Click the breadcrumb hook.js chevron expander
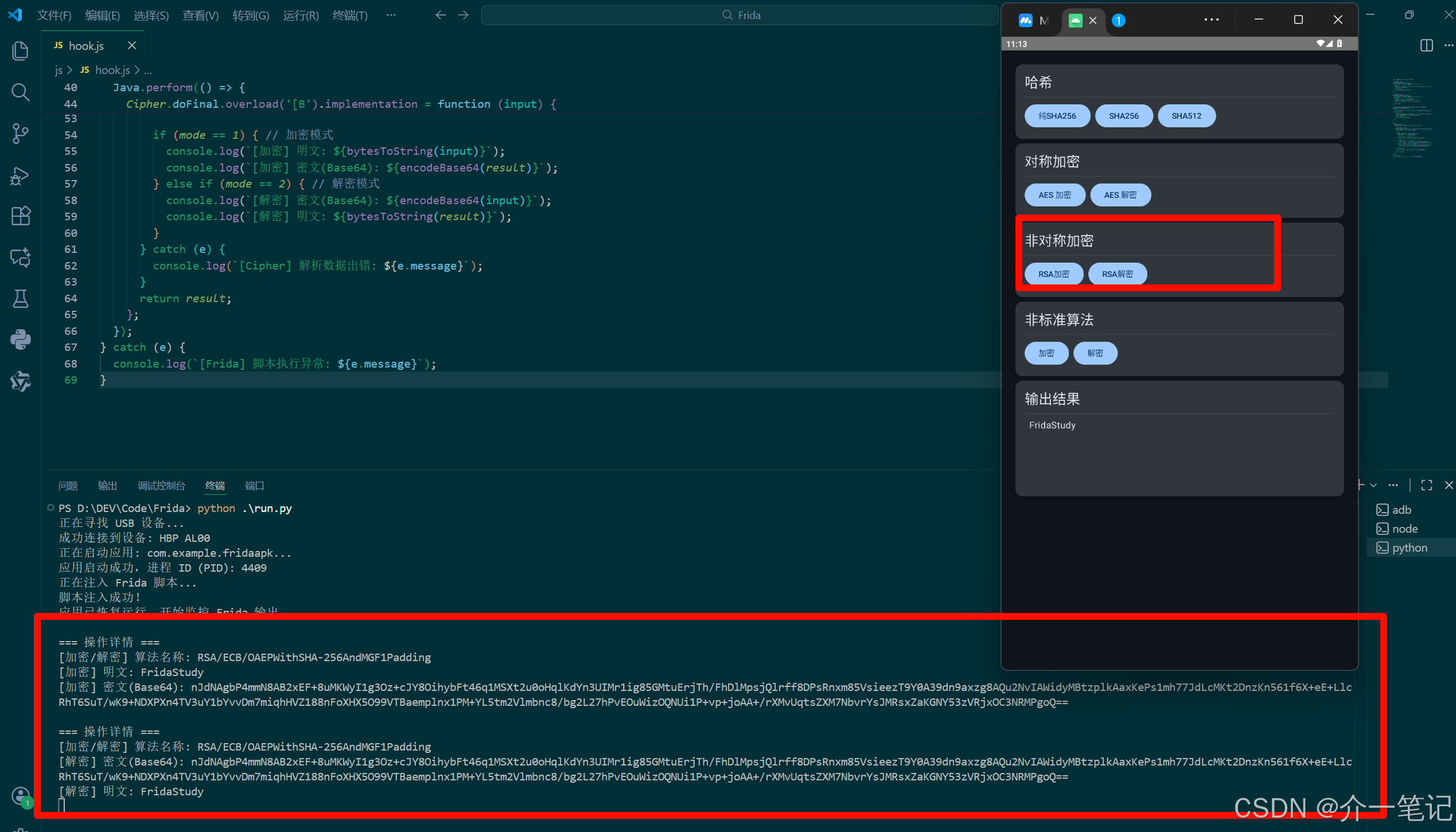The width and height of the screenshot is (1456, 832). [x=138, y=70]
